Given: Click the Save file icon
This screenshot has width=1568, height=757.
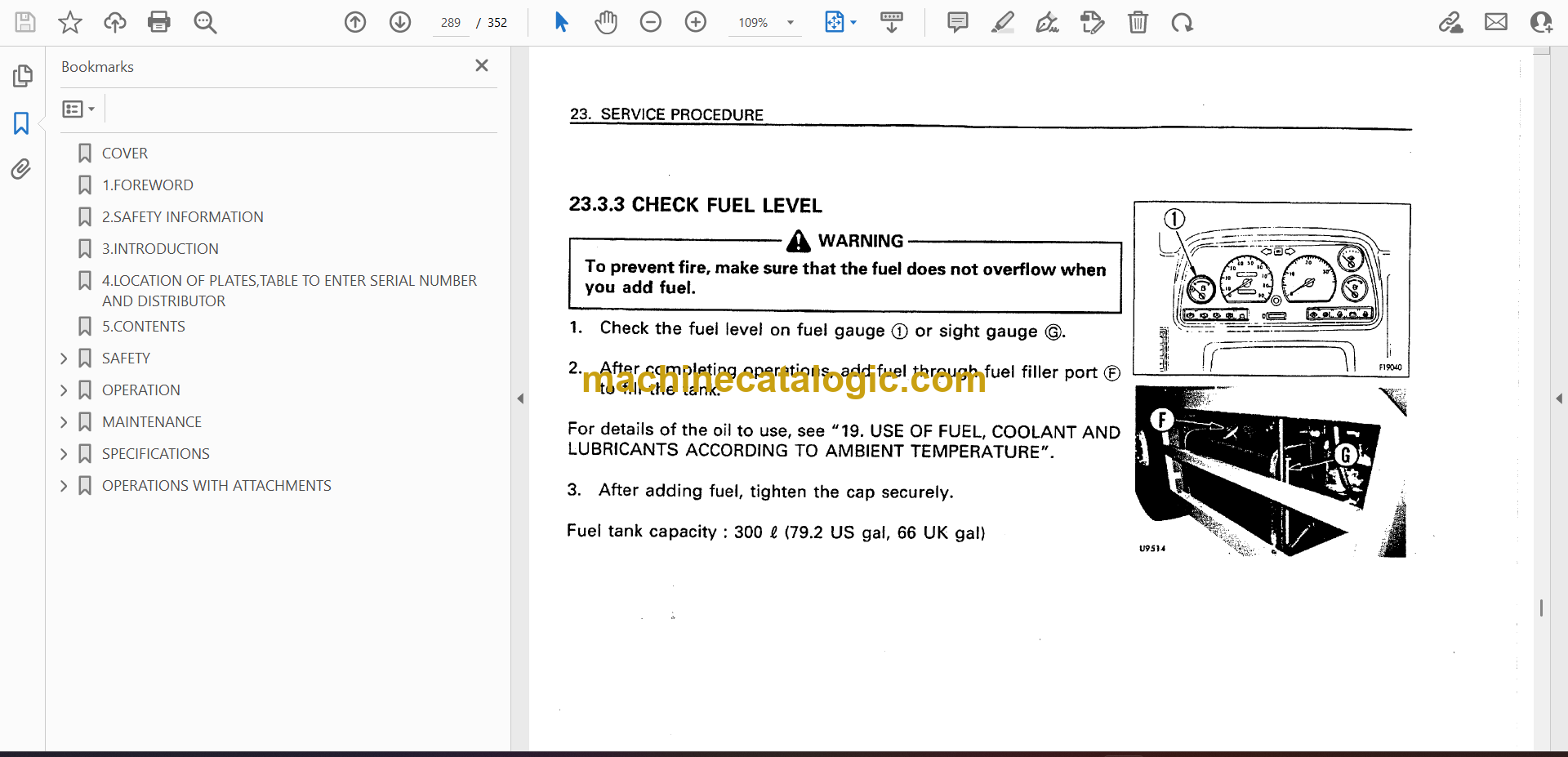Looking at the screenshot, I should [x=25, y=22].
